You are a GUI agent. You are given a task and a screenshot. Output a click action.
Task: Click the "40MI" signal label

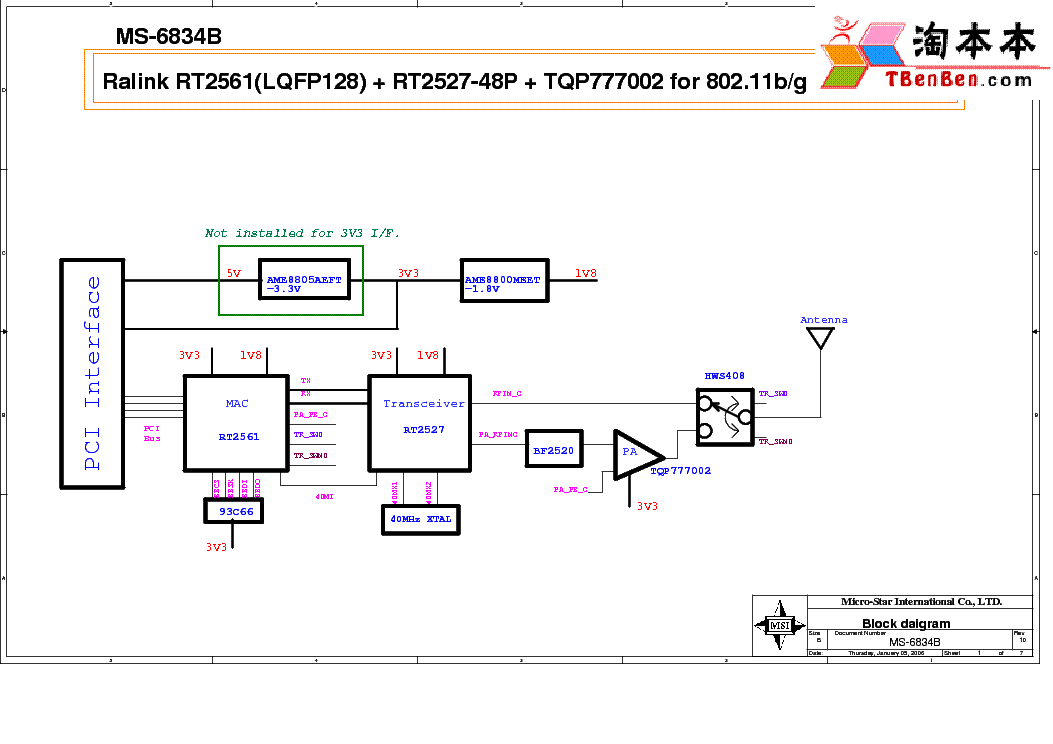pyautogui.click(x=324, y=497)
